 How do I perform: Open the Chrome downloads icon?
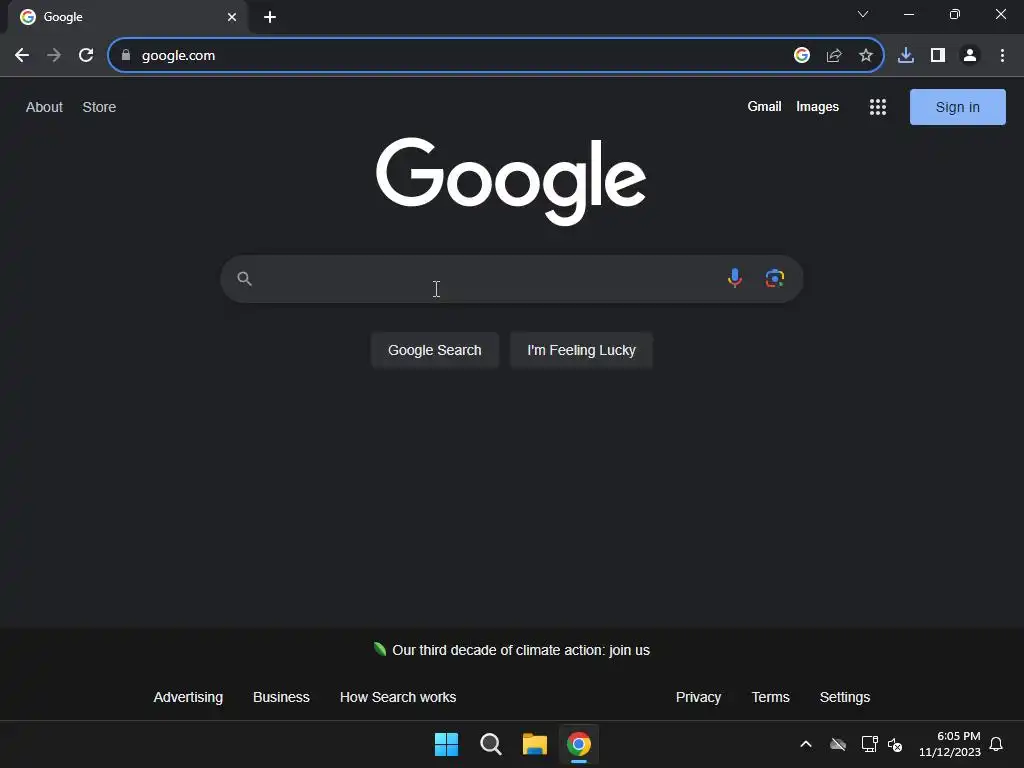coord(906,56)
